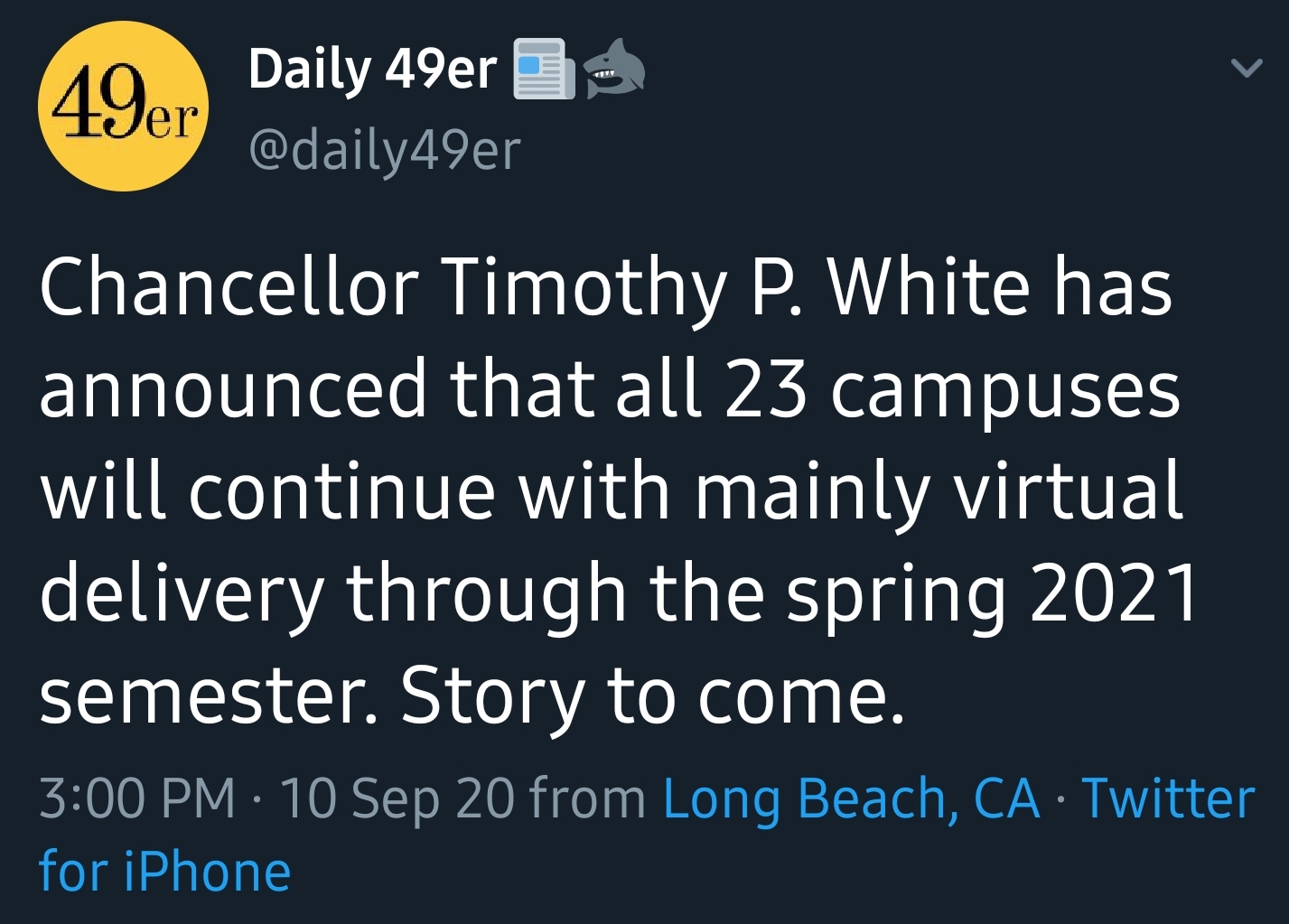1289x924 pixels.
Task: Click the 10 Sep 20 date
Action: 397,798
